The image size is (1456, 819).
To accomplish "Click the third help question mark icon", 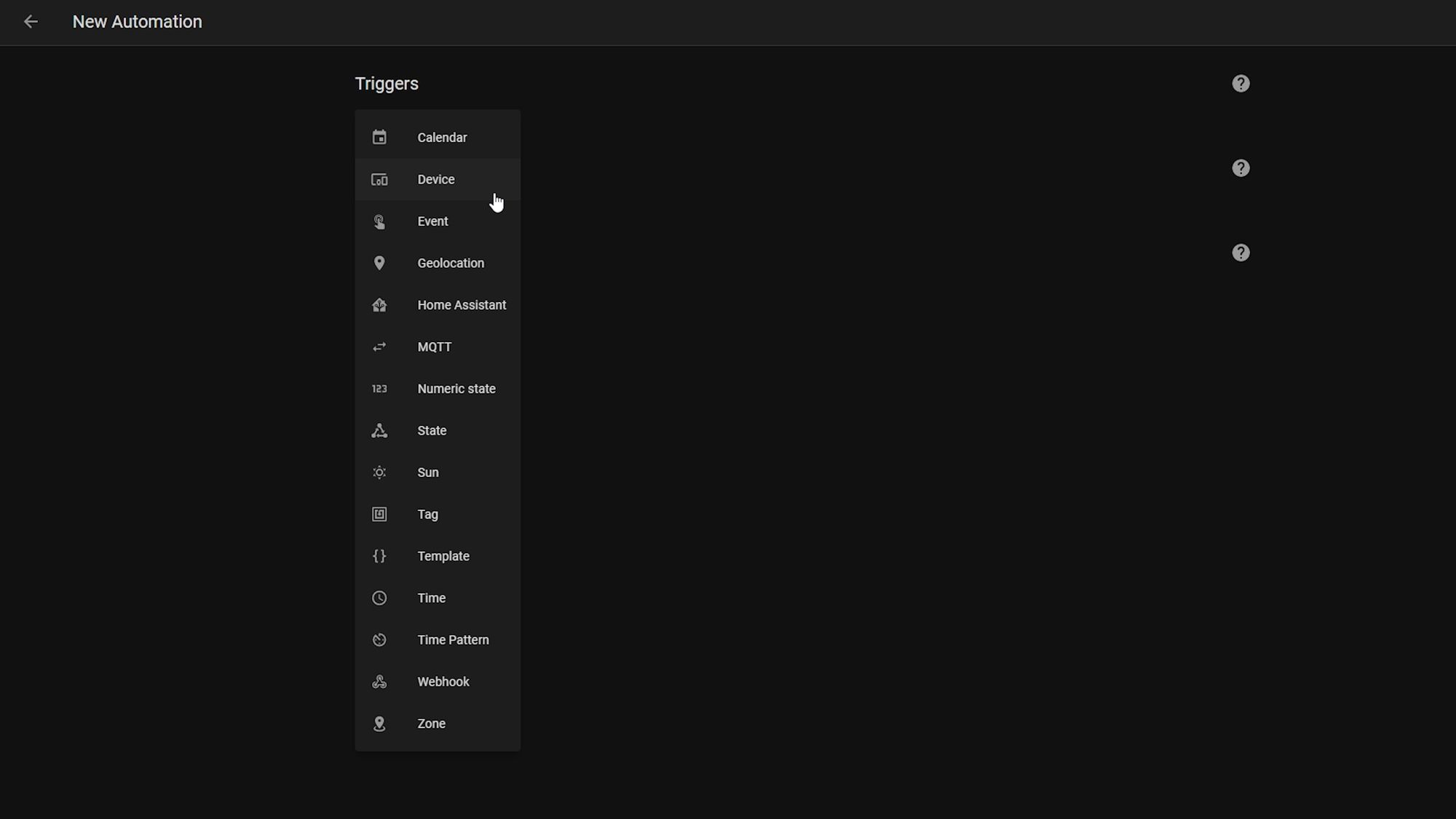I will coord(1240,253).
